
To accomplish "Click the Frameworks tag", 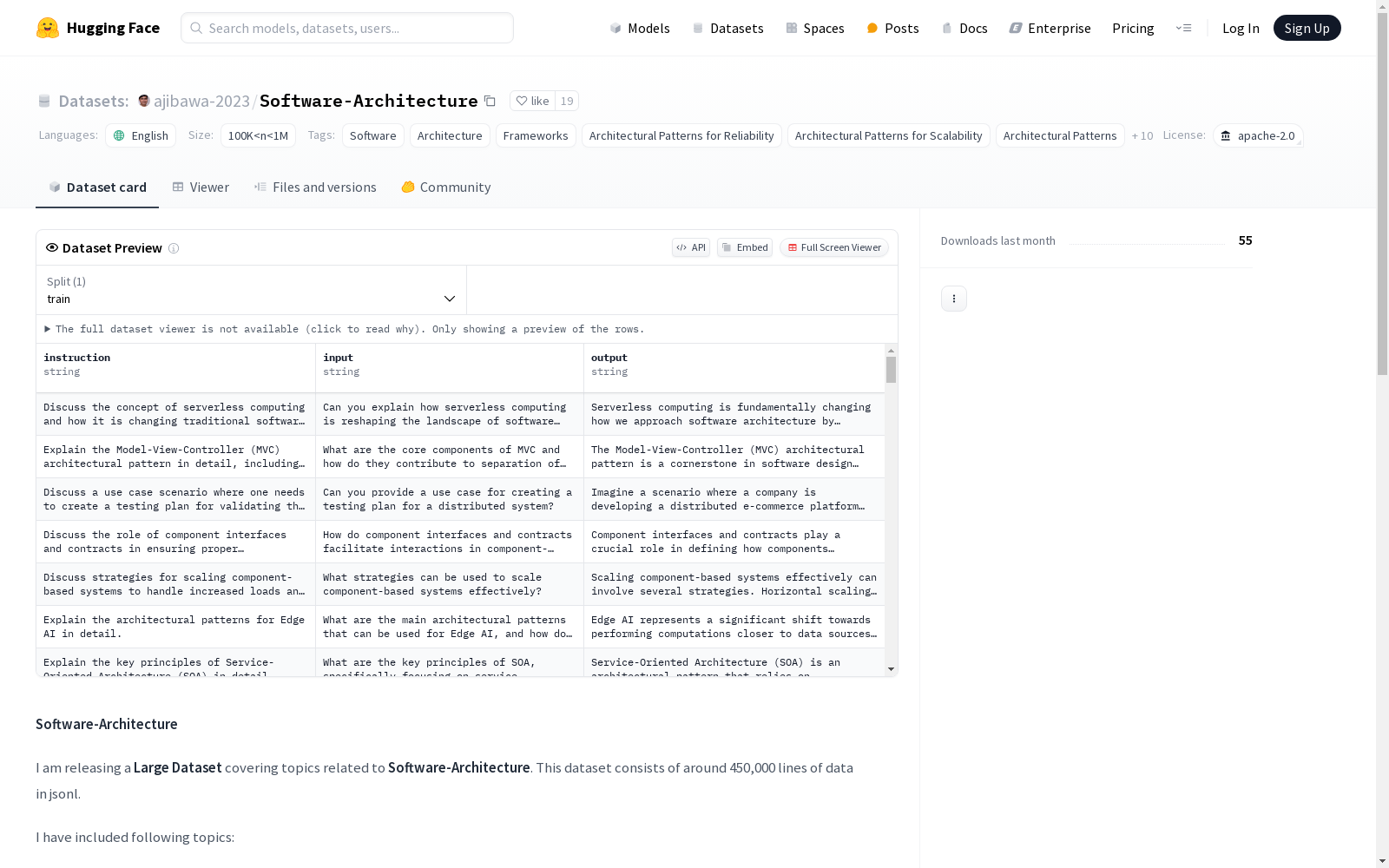I will pos(536,135).
